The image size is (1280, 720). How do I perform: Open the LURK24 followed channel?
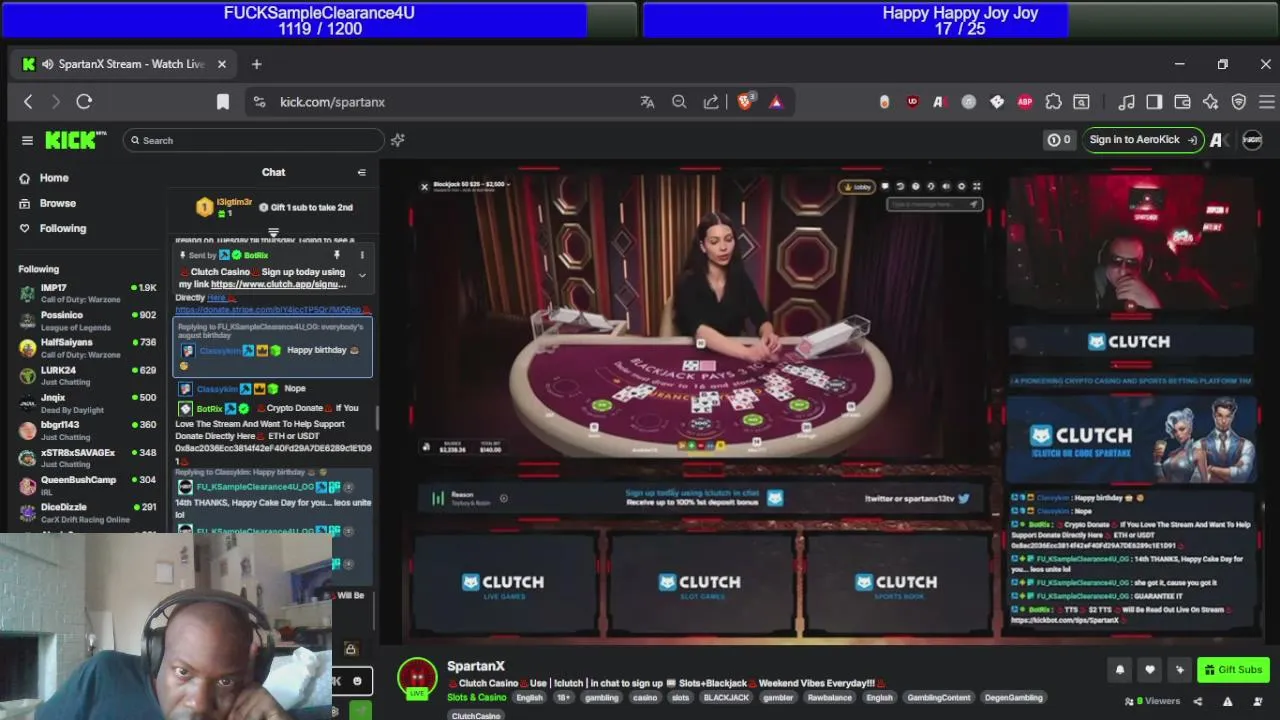tap(88, 375)
